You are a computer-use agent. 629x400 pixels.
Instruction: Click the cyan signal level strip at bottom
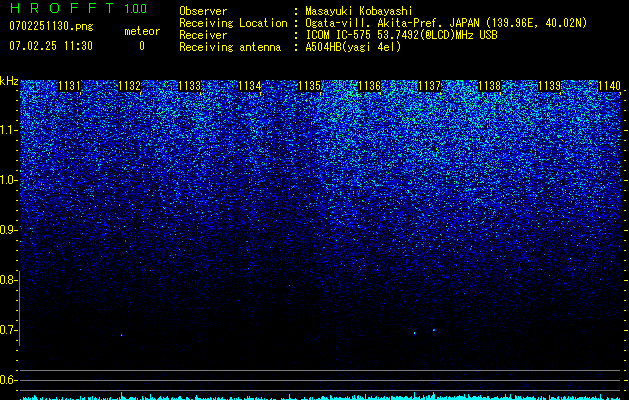click(x=321, y=397)
